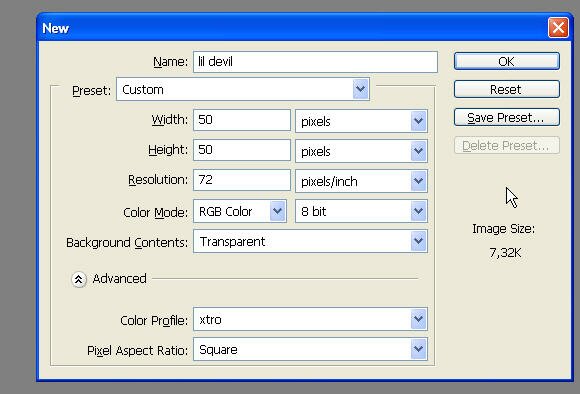Click into the Height input field
This screenshot has height=394, width=580.
pyautogui.click(x=242, y=150)
